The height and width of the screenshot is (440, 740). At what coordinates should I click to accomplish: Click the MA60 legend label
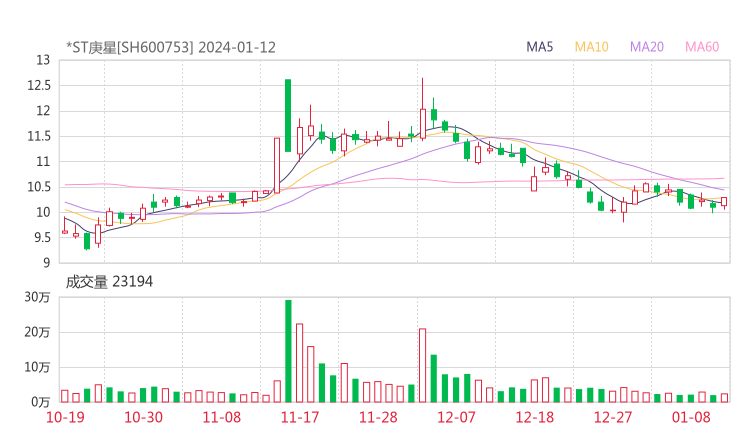(x=702, y=47)
